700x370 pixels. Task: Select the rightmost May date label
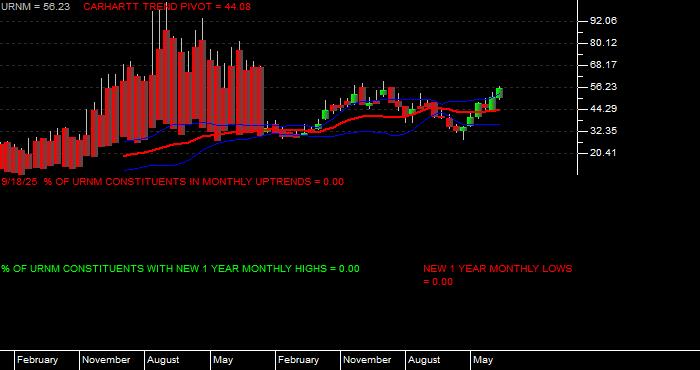[x=483, y=360]
